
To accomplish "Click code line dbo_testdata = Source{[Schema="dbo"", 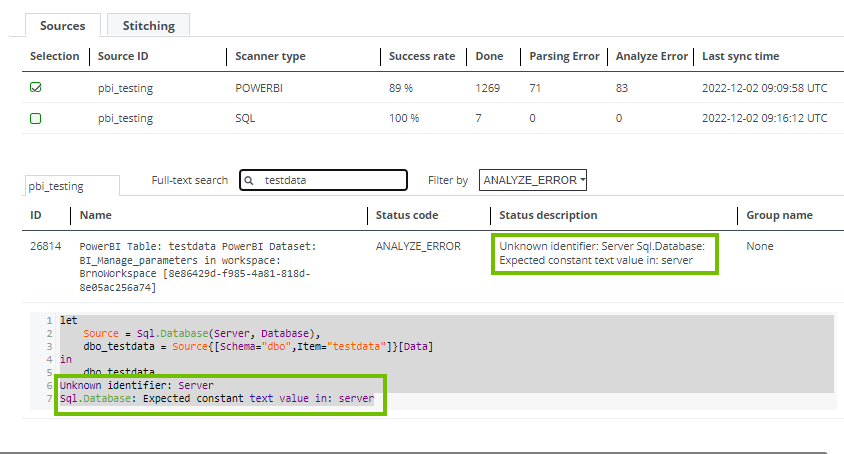I will click(258, 346).
